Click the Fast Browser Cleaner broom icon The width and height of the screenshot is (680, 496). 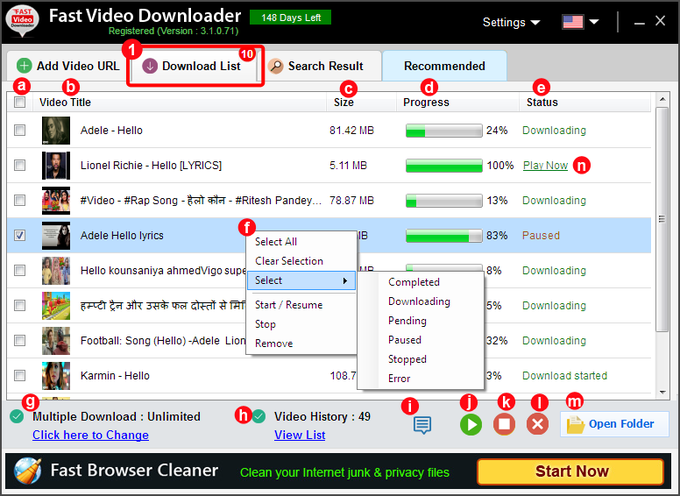26,470
